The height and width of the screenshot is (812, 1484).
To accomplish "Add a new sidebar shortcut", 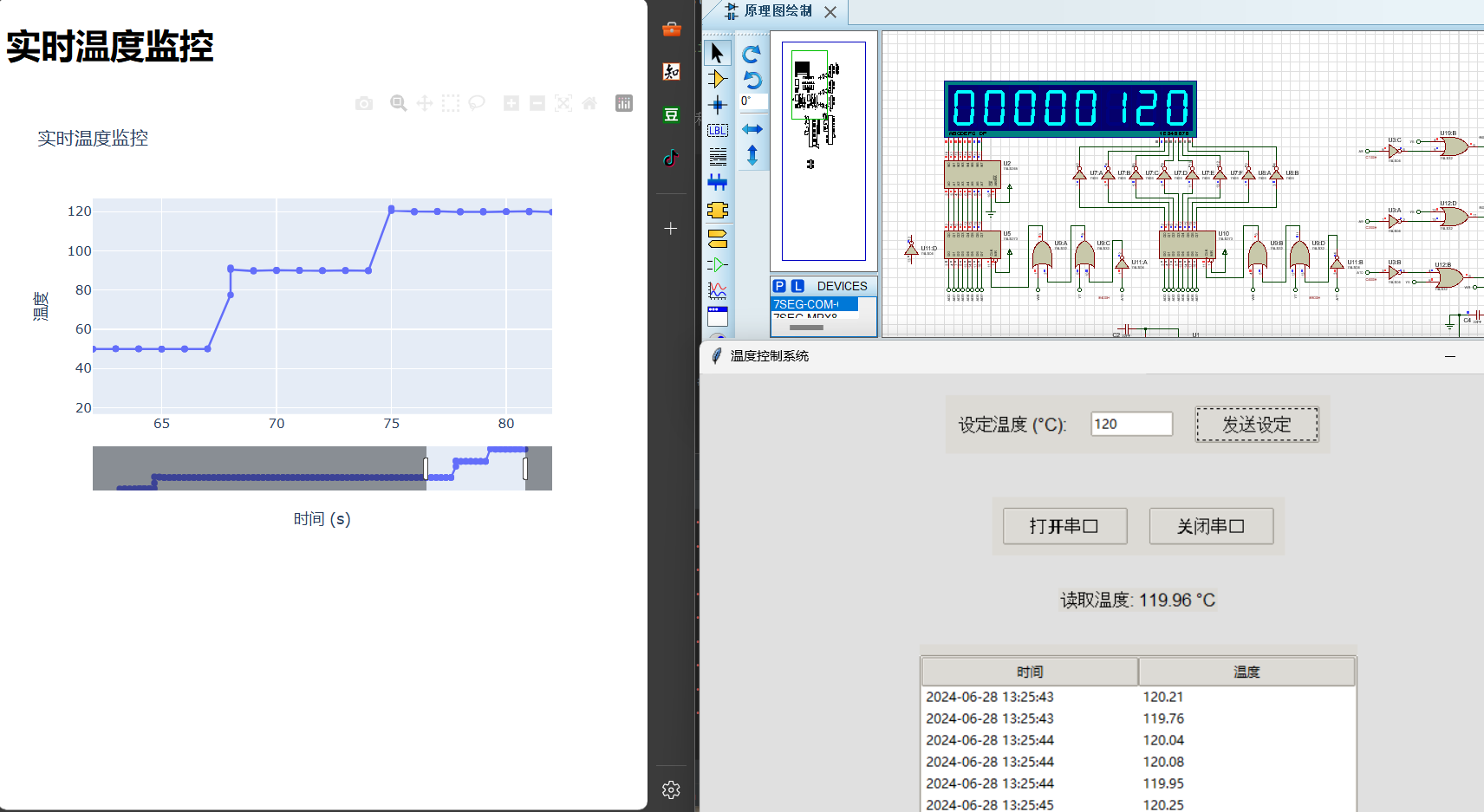I will [x=670, y=229].
